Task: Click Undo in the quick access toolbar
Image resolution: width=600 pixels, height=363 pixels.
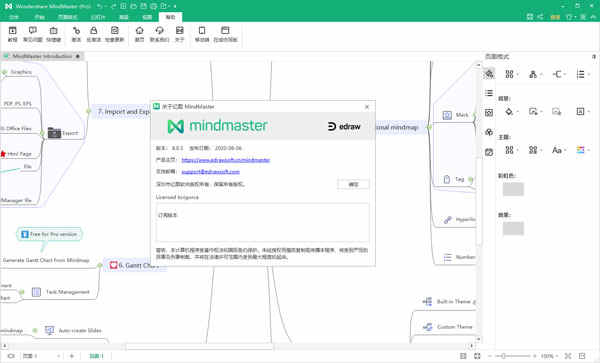Action: click(x=100, y=6)
